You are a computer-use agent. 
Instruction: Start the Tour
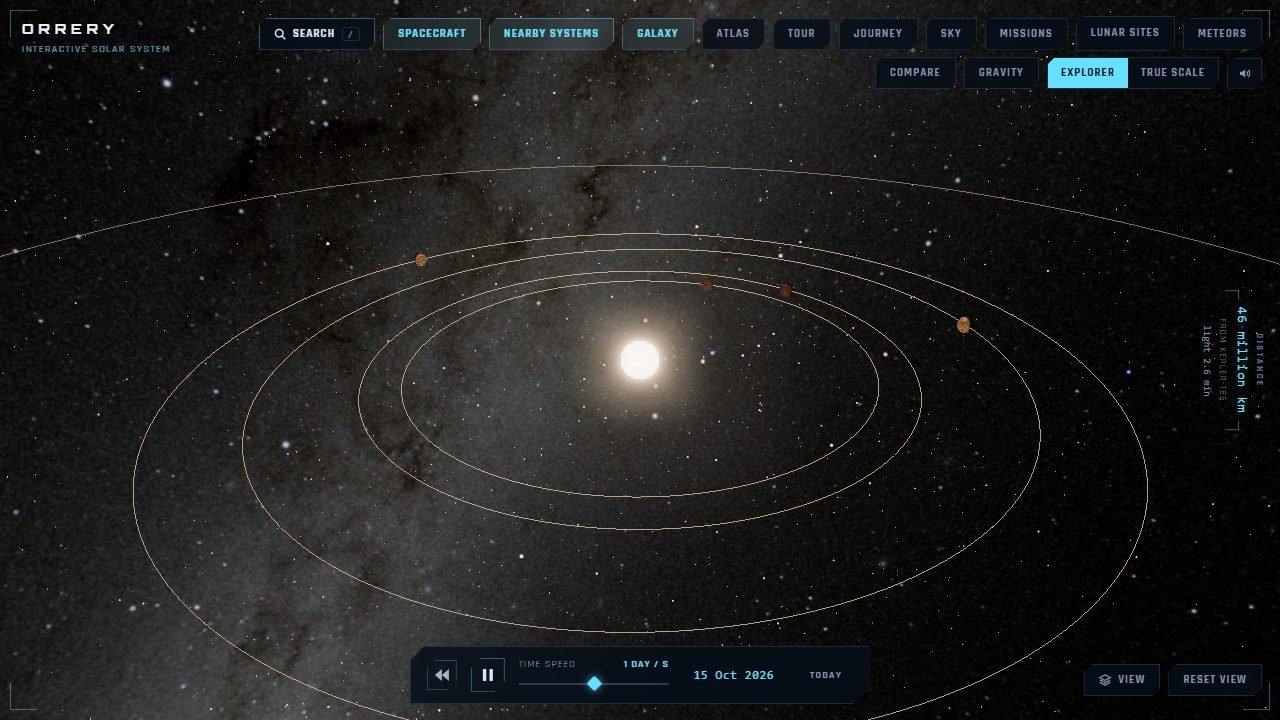[801, 34]
